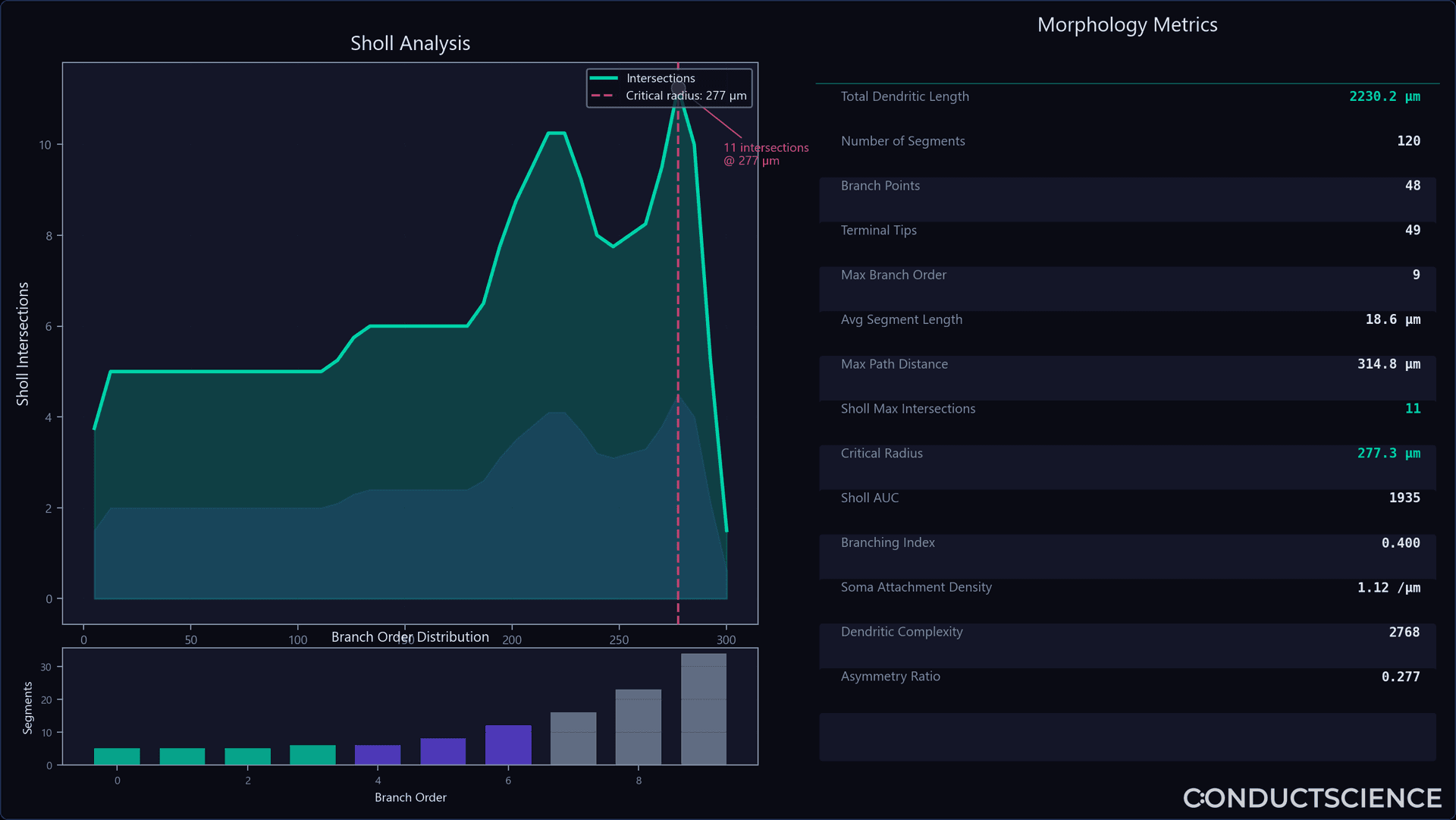Click the Total Dendritic Length label
This screenshot has width=1456, height=820.
click(905, 96)
